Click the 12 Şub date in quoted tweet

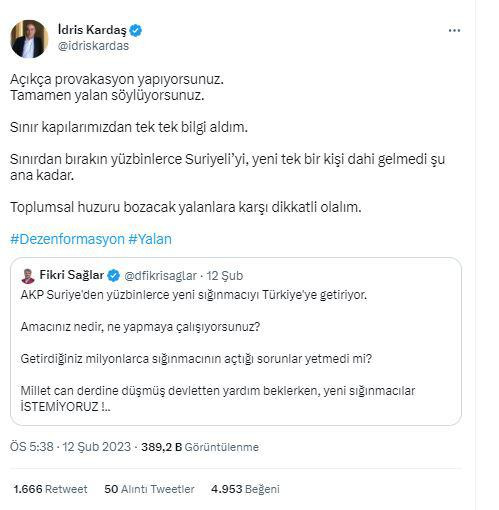click(225, 276)
